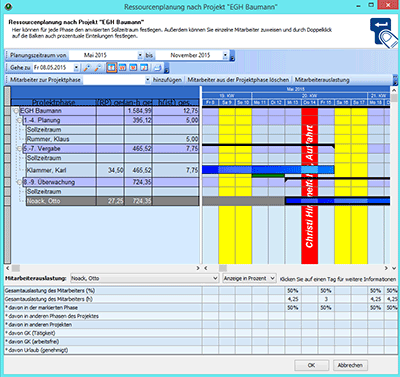Switch to week view calendar icon

pyautogui.click(x=122, y=68)
